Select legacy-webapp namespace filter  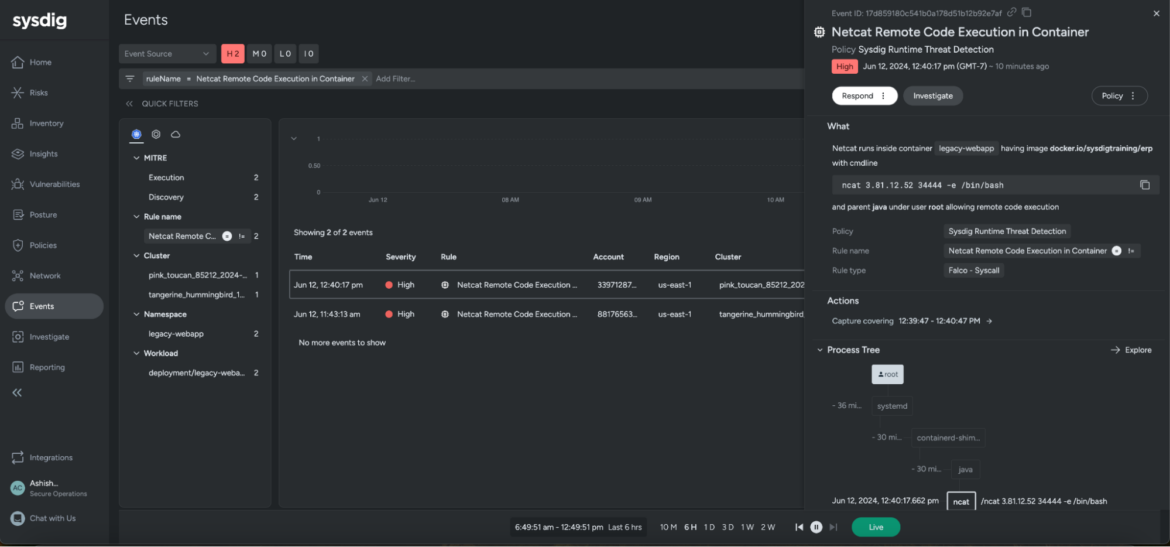point(175,334)
